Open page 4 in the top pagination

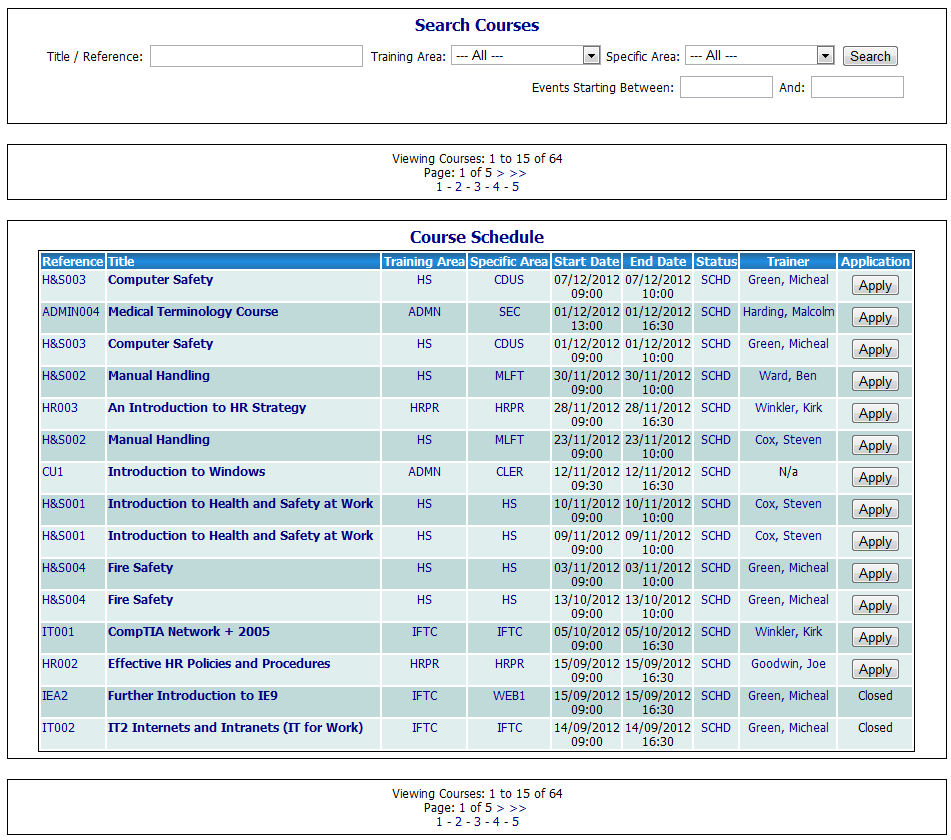(496, 187)
